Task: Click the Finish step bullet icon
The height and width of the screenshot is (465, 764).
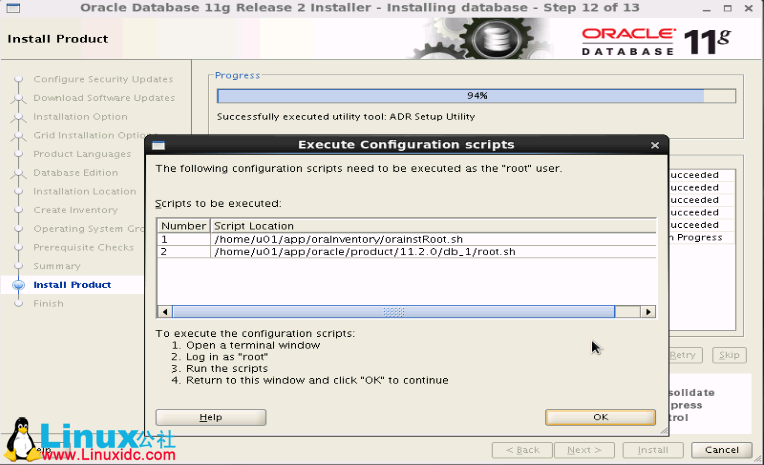Action: [x=19, y=303]
